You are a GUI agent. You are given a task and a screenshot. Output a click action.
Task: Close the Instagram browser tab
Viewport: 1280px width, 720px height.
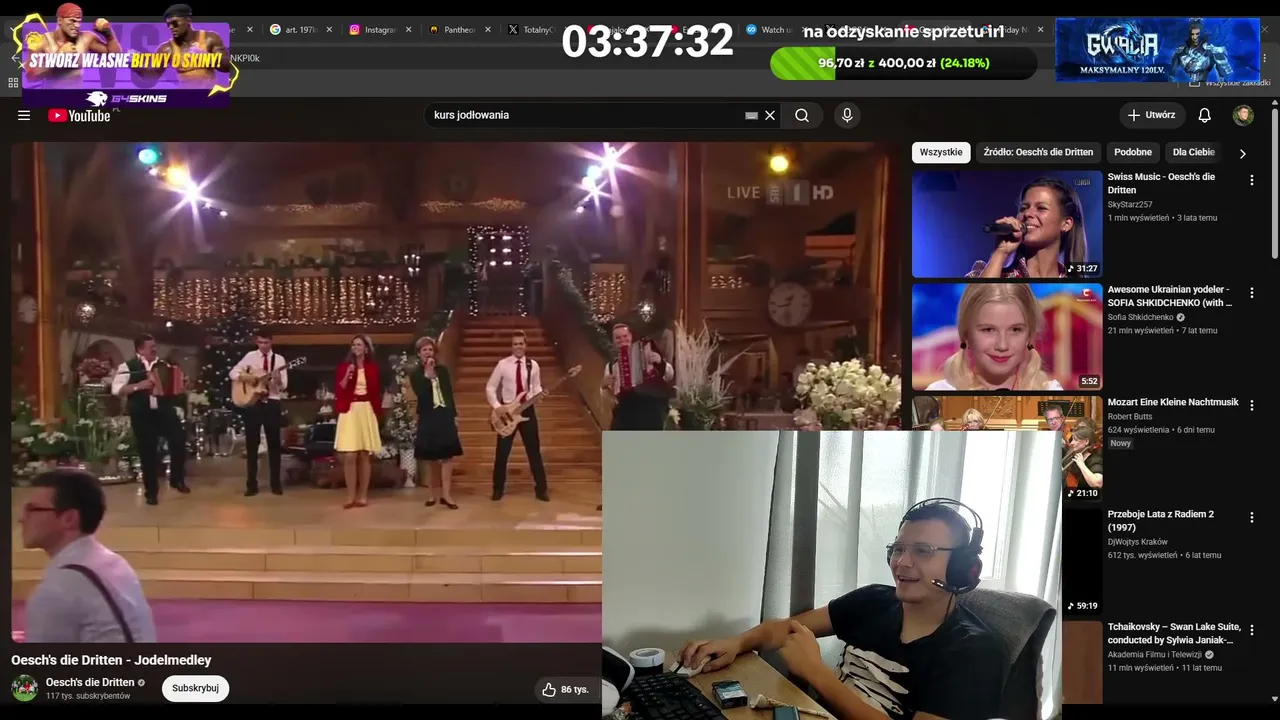tap(408, 30)
